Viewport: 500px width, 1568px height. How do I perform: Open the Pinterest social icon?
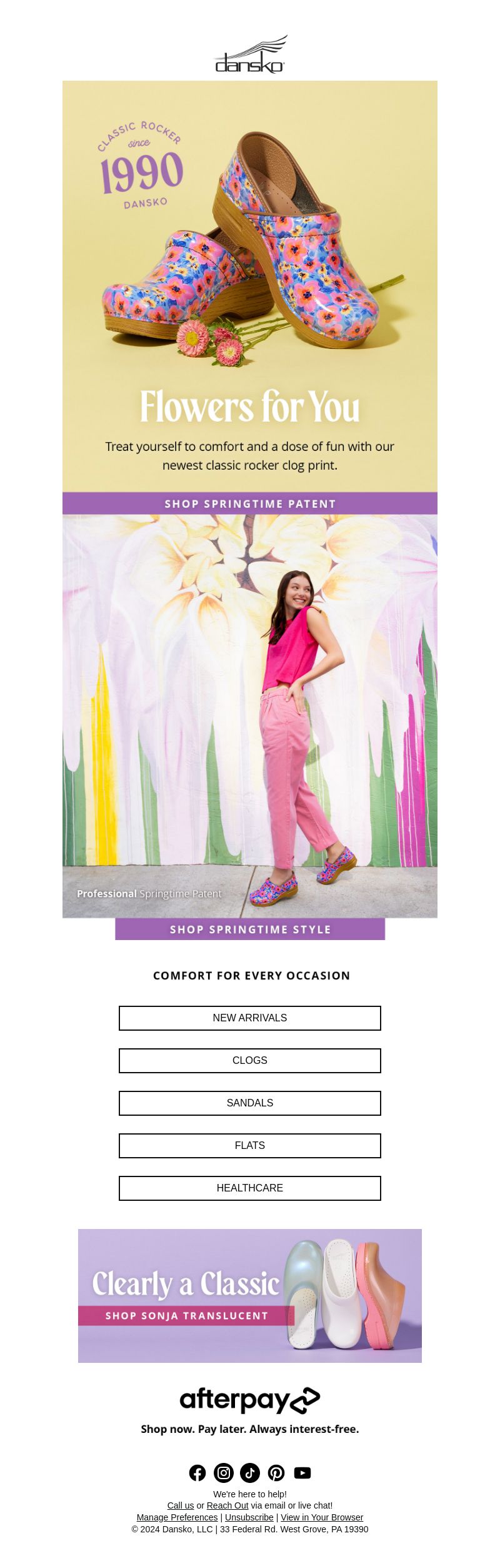click(276, 1473)
